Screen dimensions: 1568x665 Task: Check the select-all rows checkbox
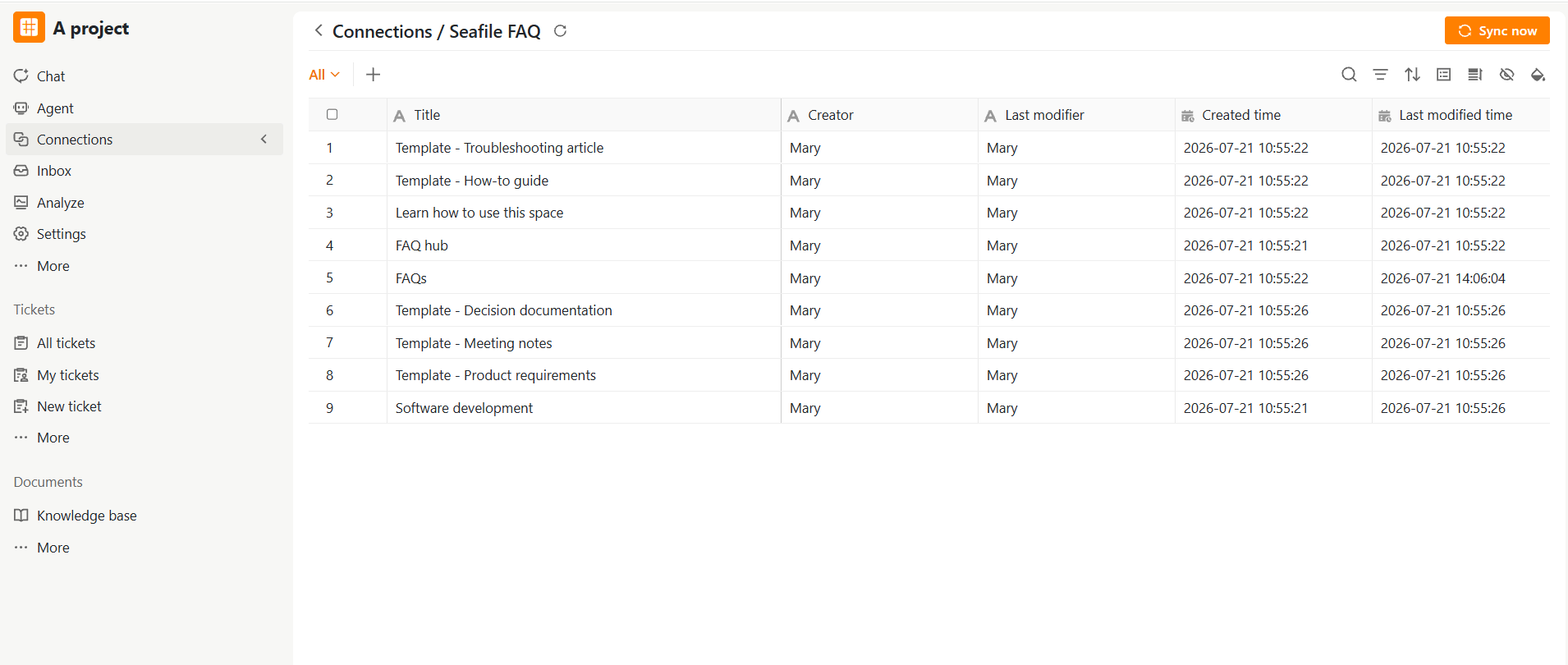coord(332,114)
